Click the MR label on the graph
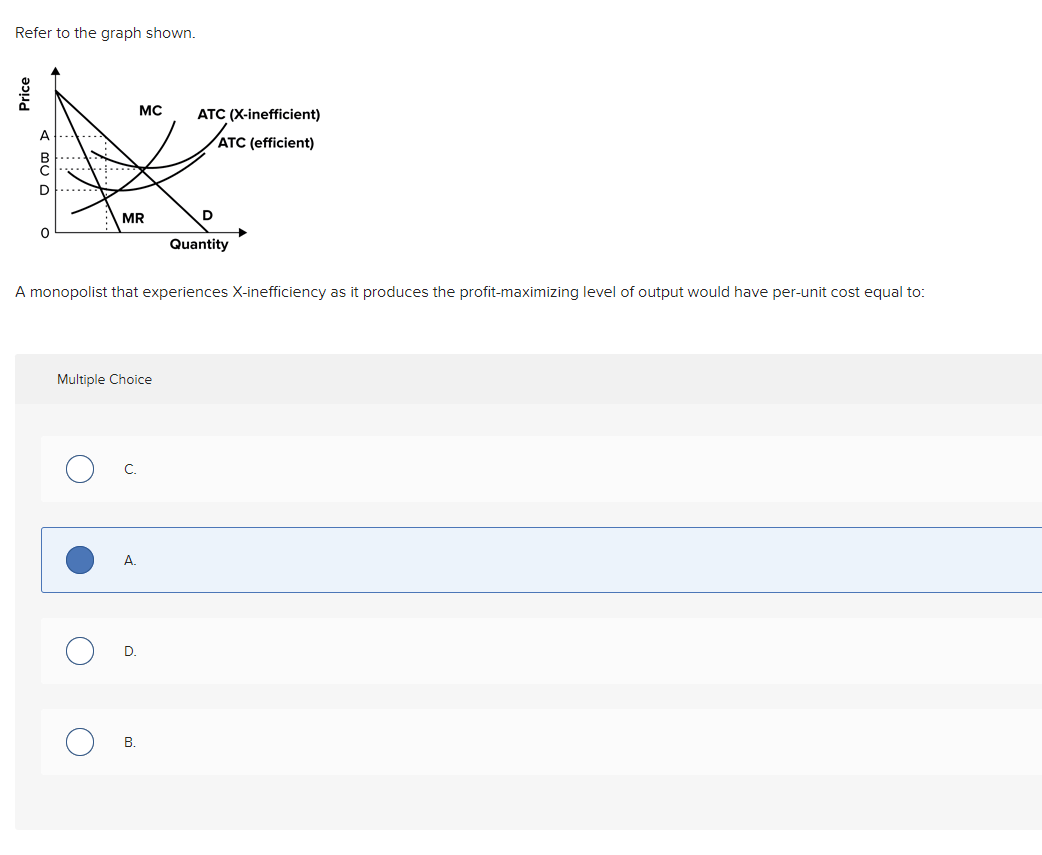Screen dimensions: 1042x855 [x=132, y=218]
